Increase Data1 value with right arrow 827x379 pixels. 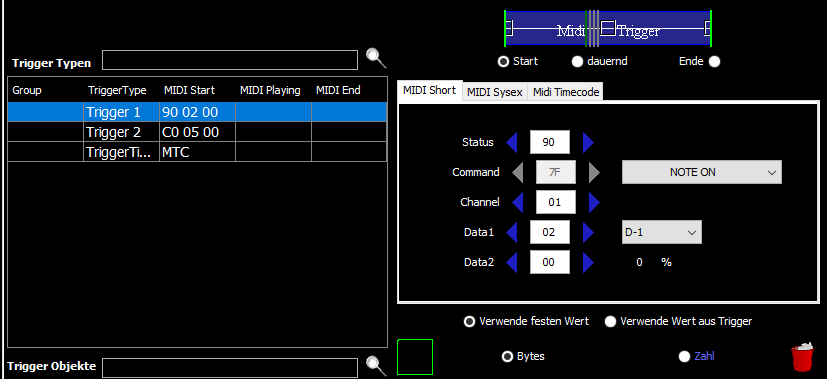click(588, 232)
